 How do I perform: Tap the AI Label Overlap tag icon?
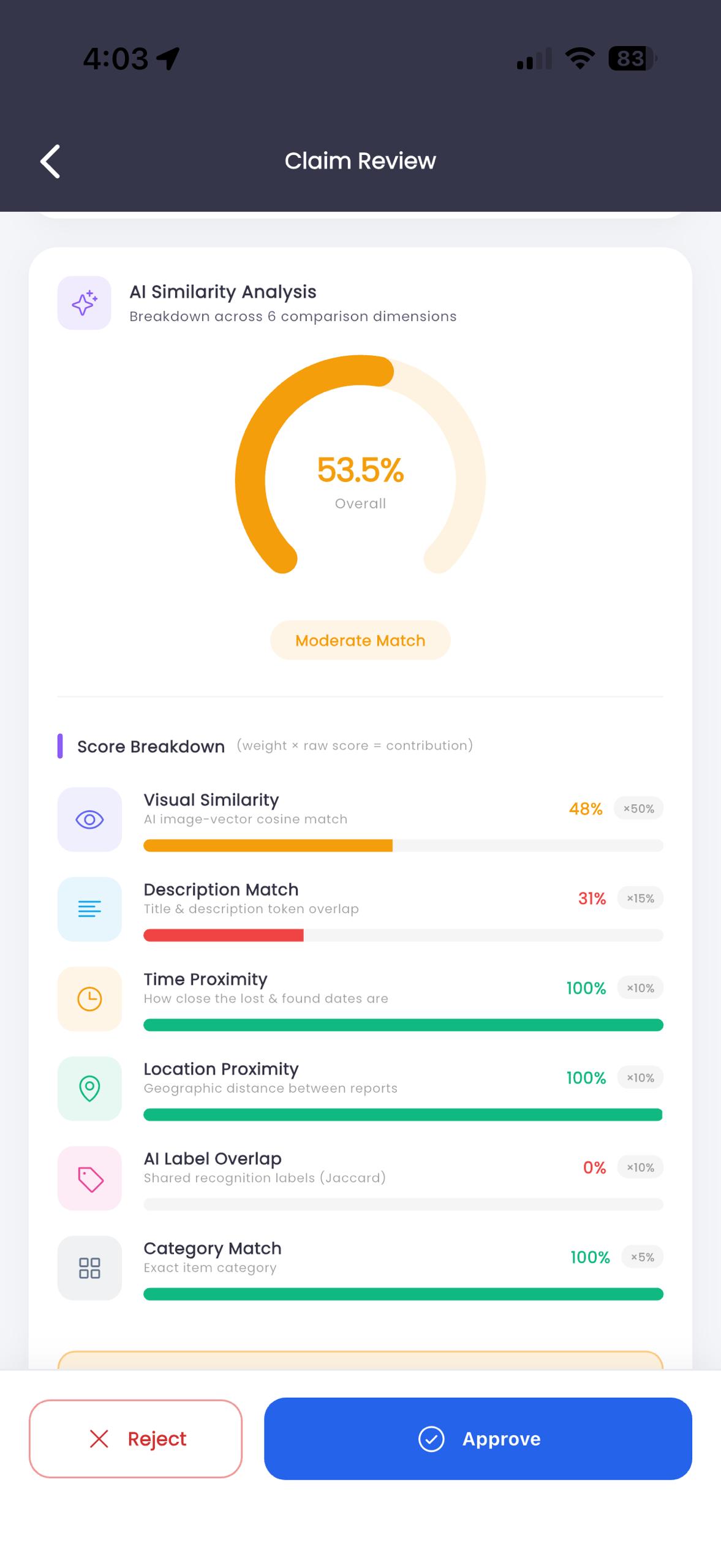click(89, 1178)
